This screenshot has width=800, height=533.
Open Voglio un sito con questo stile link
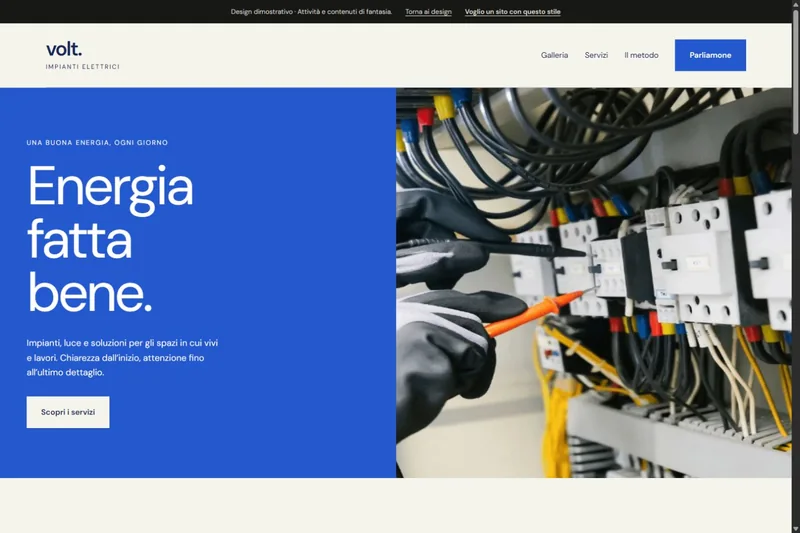coord(512,11)
